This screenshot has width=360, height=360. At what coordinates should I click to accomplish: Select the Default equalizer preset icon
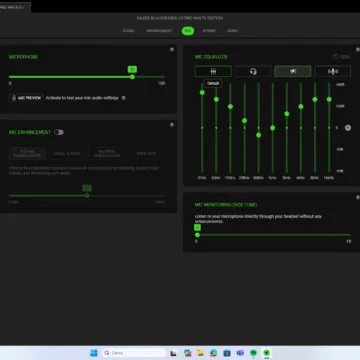pos(213,71)
